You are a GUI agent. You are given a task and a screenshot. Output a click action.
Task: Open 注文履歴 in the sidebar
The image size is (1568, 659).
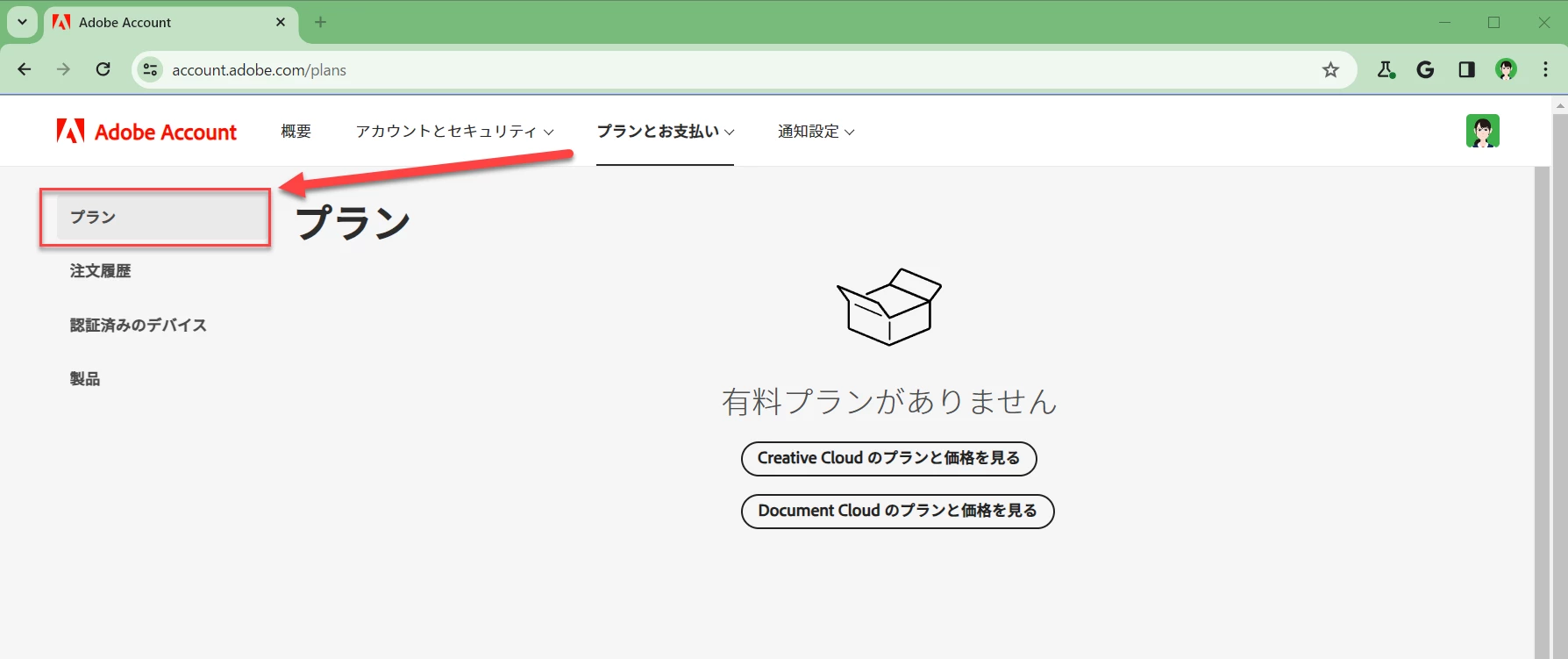click(100, 271)
